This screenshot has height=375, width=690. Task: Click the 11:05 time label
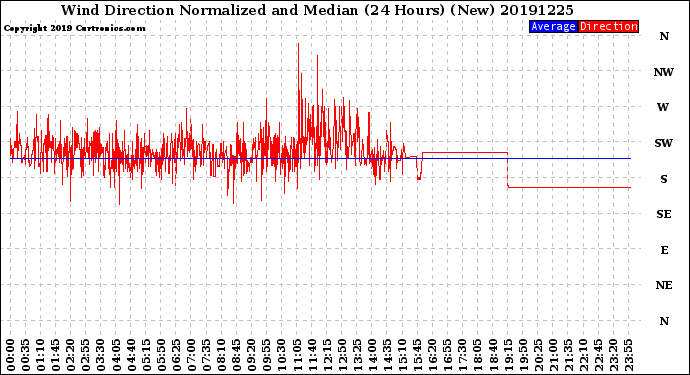point(297,355)
